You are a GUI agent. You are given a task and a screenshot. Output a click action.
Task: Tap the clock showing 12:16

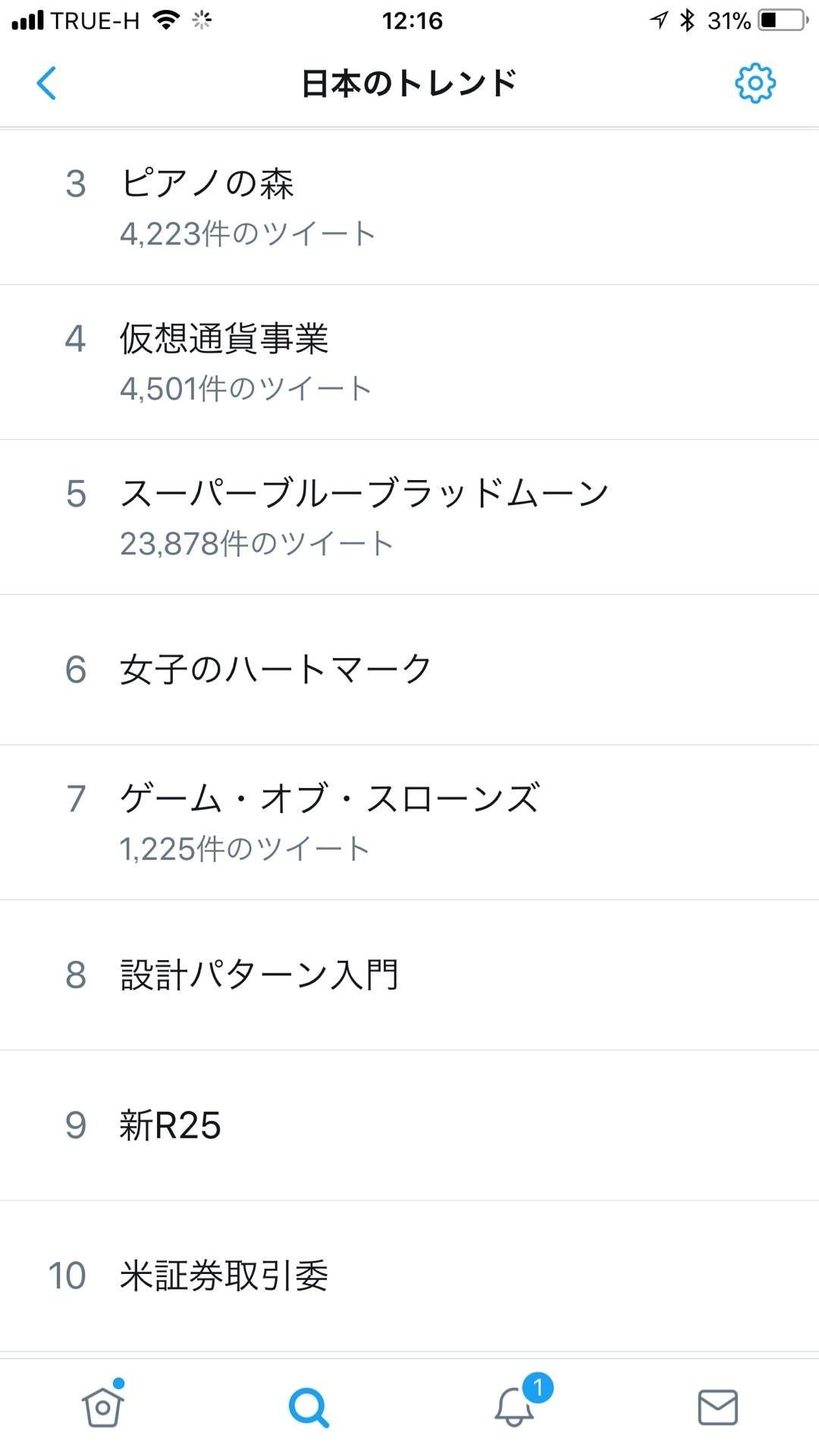[412, 20]
